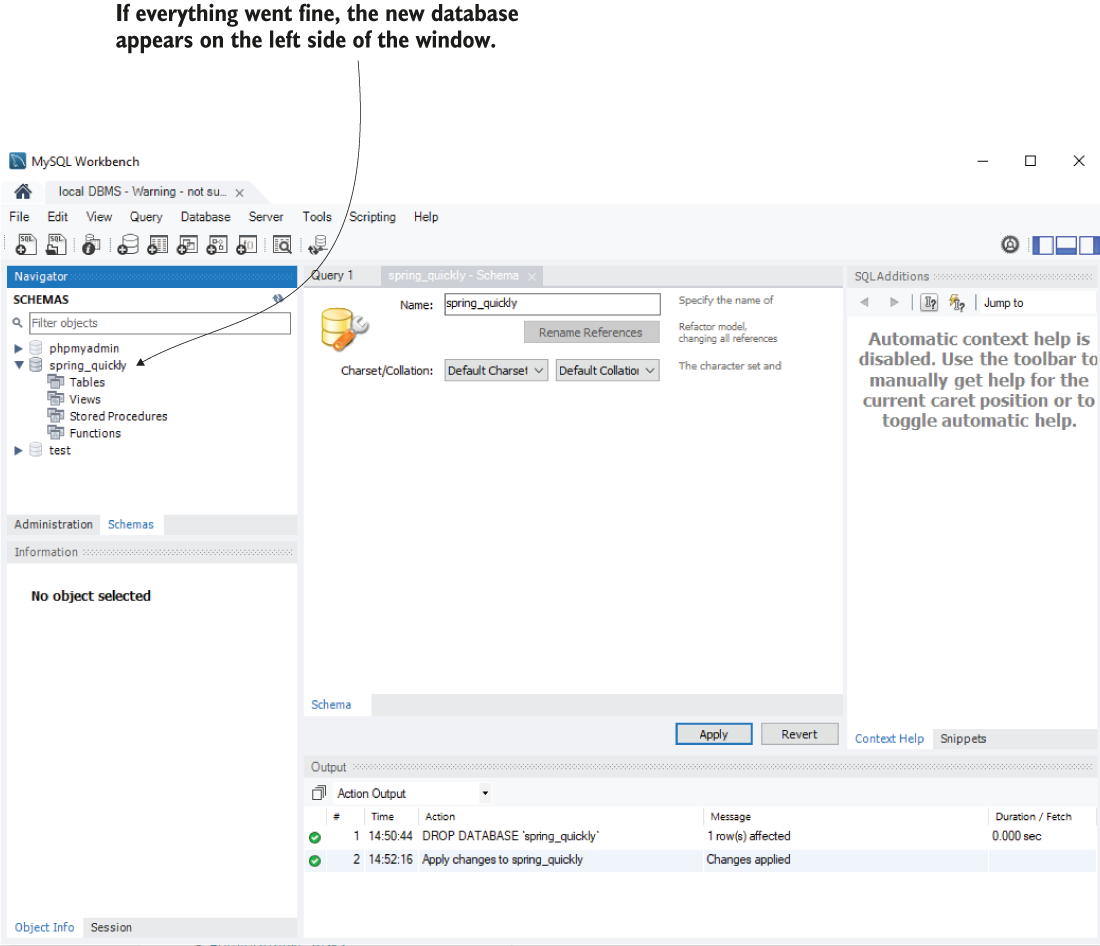The width and height of the screenshot is (1100, 946).
Task: Go to the home screen tab
Action: [23, 192]
